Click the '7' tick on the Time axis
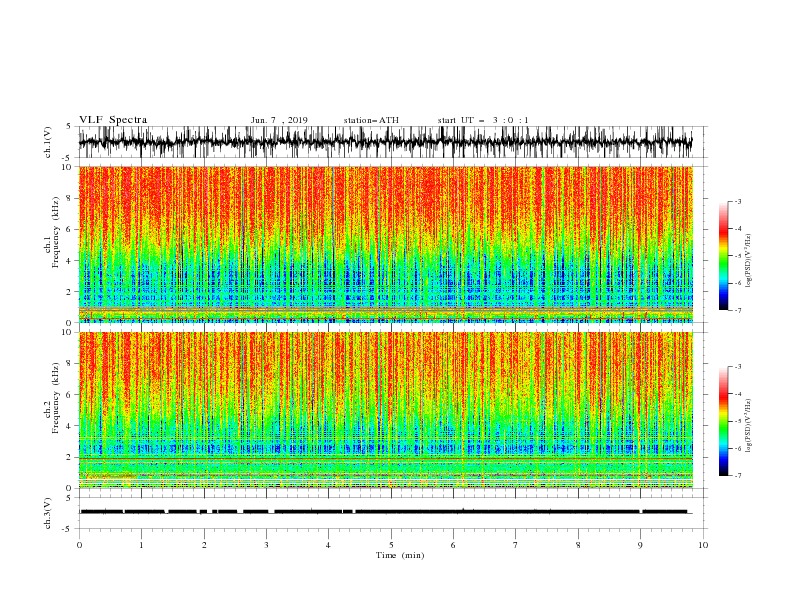792x612 pixels. pyautogui.click(x=516, y=545)
